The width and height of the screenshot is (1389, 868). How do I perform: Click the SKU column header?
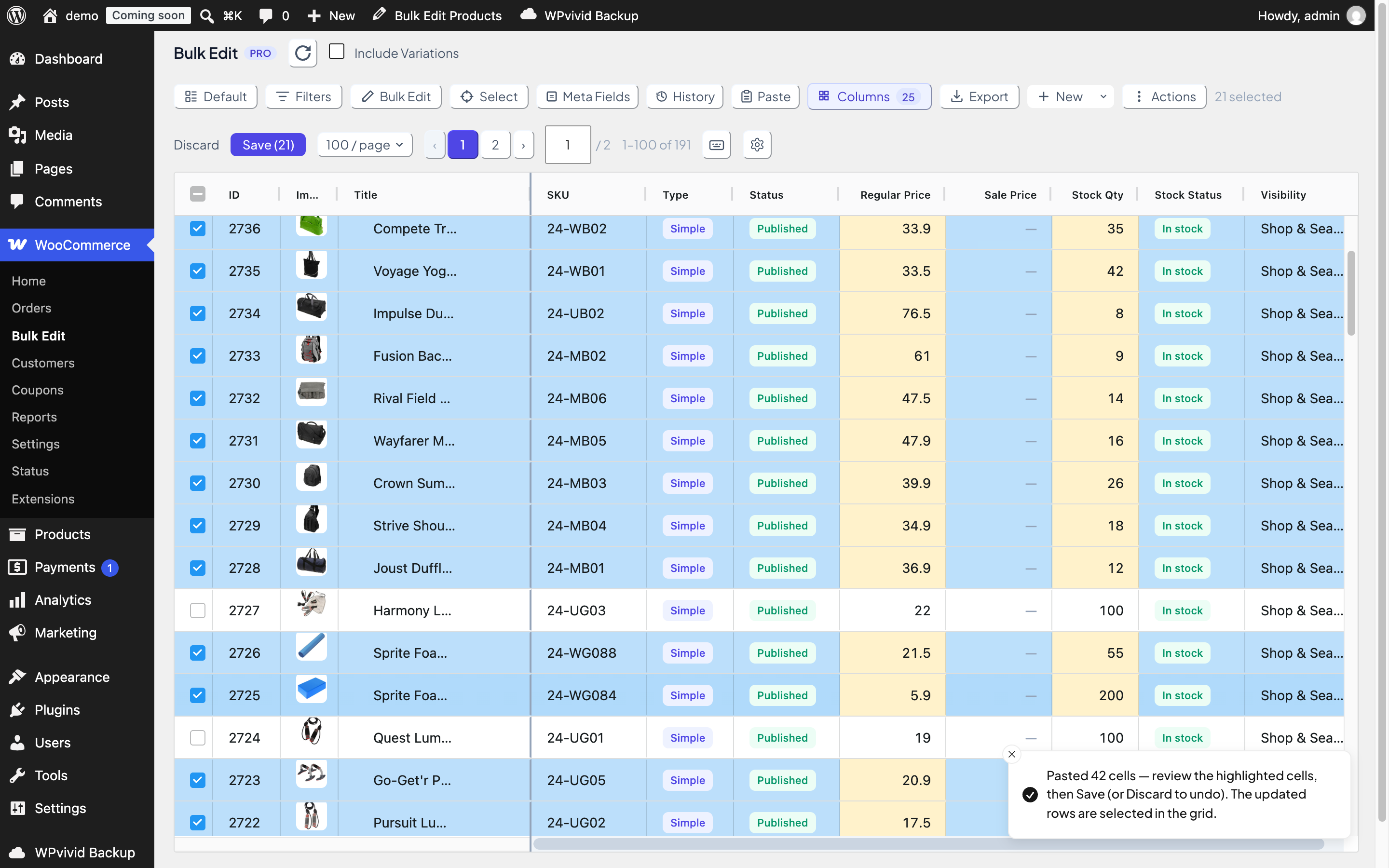(558, 195)
